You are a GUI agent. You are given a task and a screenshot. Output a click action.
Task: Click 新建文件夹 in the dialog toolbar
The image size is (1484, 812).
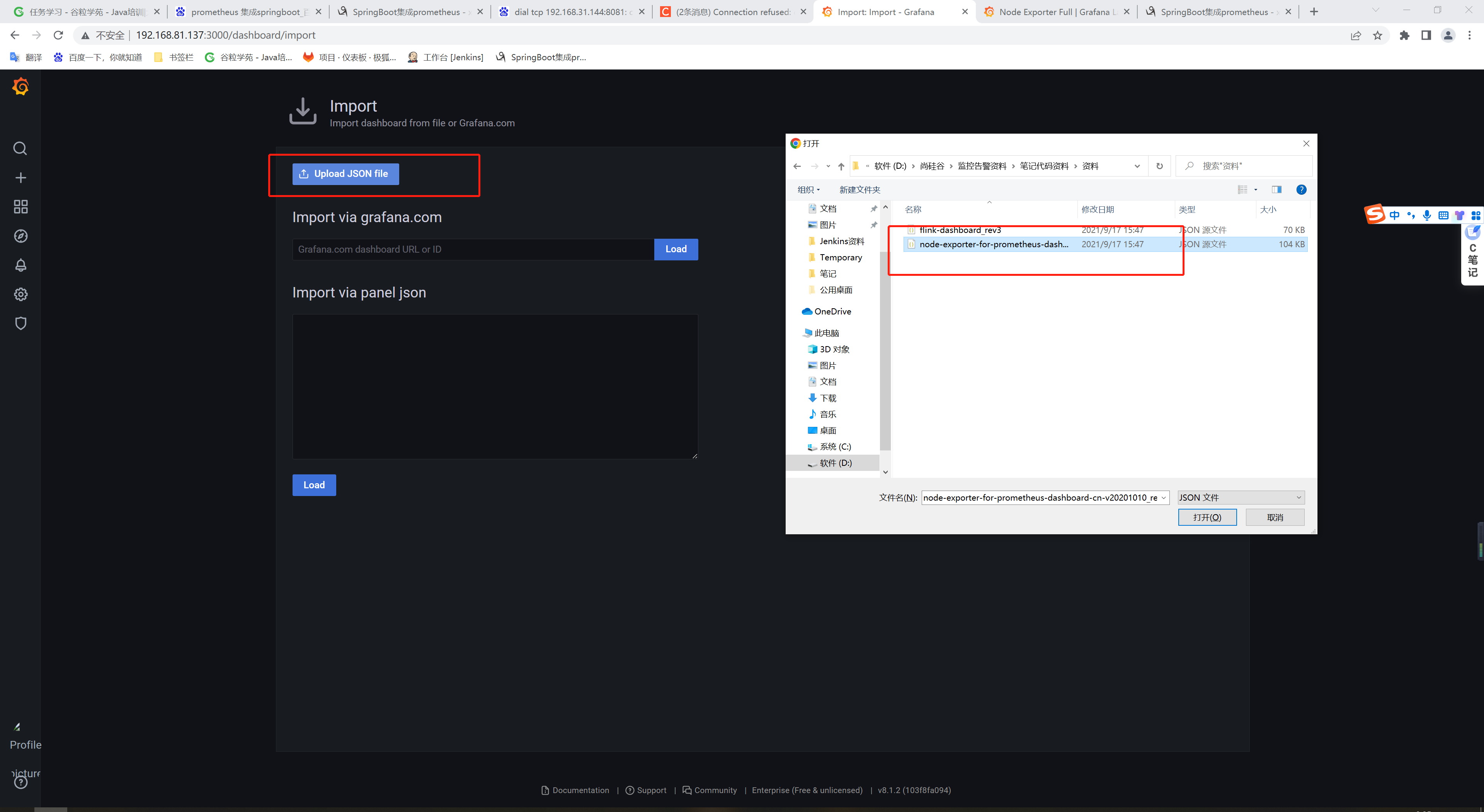pos(859,189)
